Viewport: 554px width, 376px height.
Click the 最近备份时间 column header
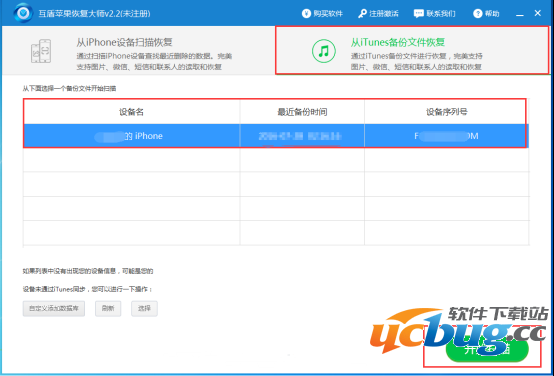302,112
